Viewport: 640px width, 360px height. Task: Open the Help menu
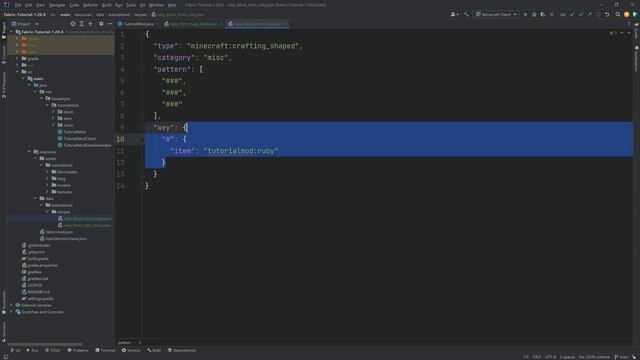172,5
